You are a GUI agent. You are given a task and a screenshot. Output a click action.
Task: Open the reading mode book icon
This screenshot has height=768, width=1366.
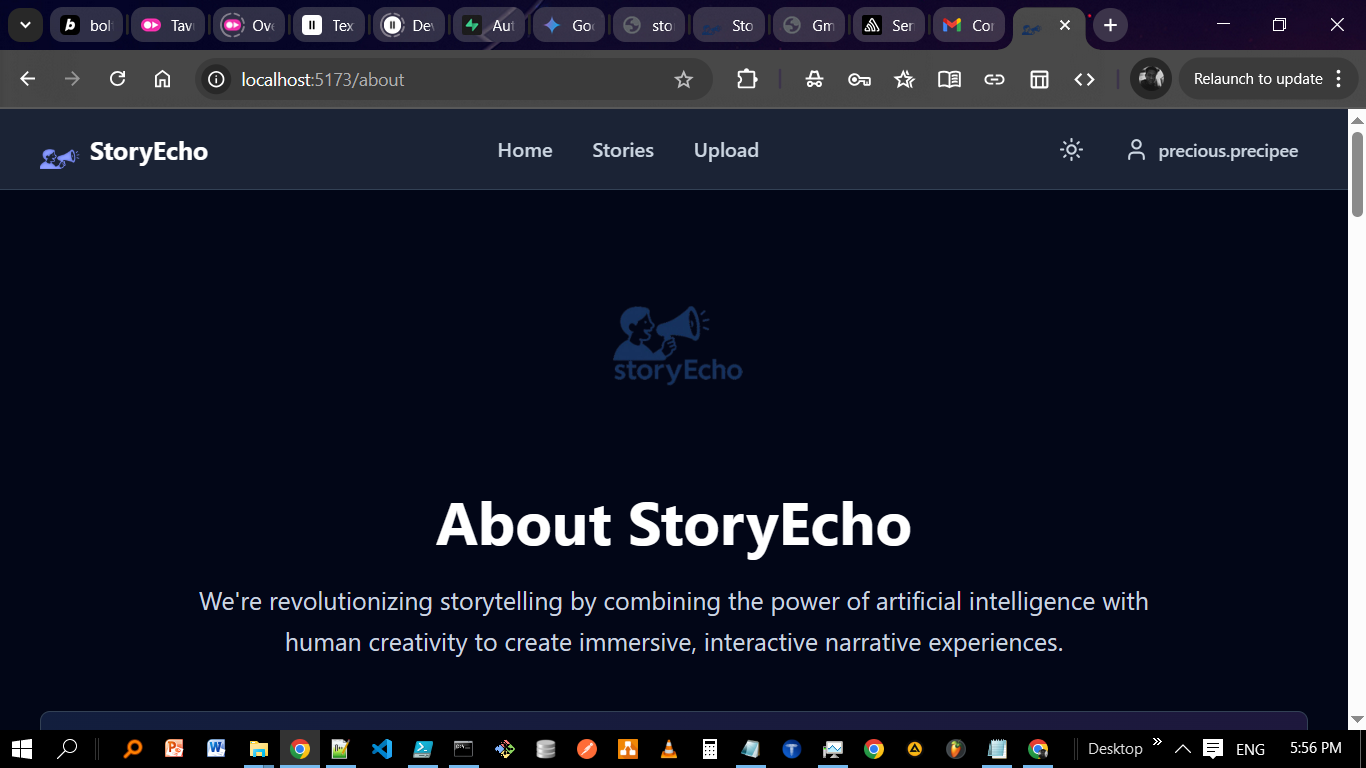pos(949,79)
